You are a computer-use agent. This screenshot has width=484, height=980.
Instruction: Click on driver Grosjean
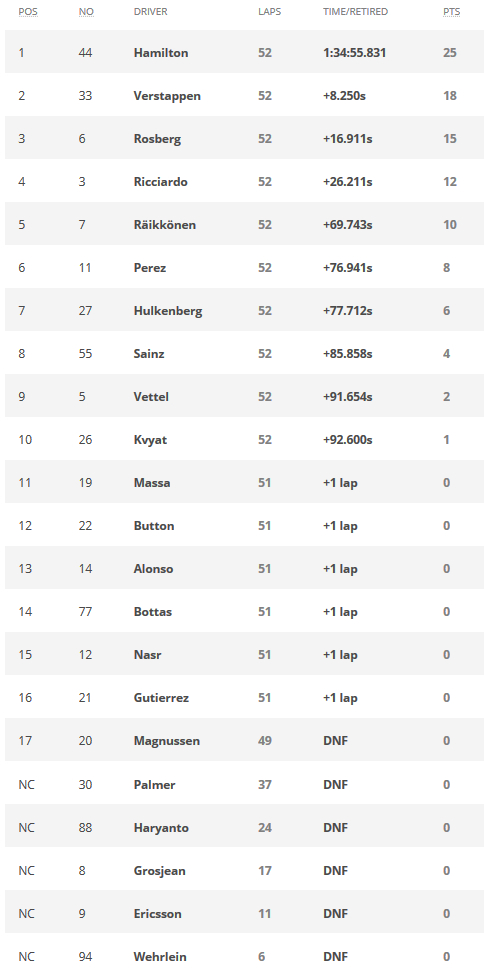159,871
